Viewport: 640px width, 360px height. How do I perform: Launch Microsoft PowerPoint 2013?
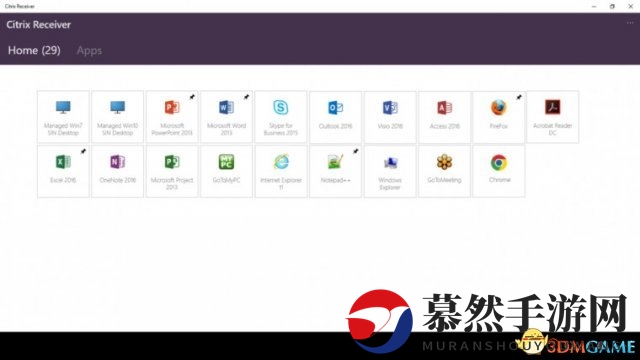(x=172, y=117)
